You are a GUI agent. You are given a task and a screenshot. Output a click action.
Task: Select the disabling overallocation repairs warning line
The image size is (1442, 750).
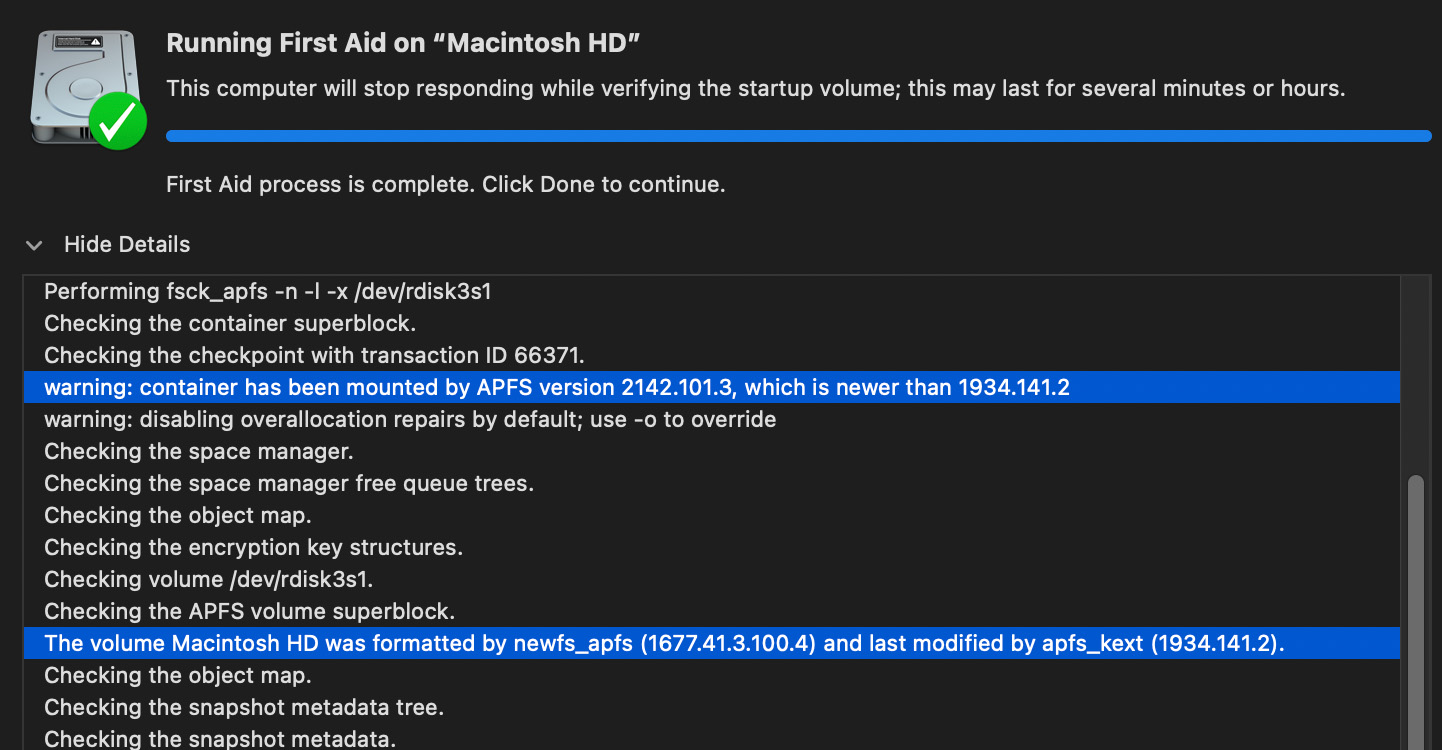coord(410,420)
